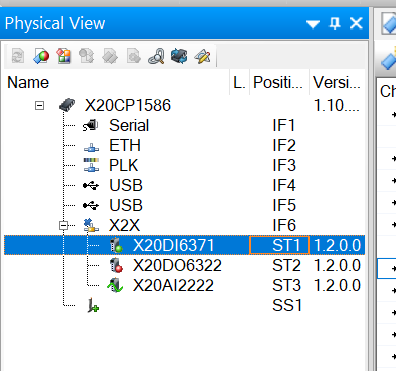Collapse the X2X interface node
This screenshot has height=371, width=396.
point(63,226)
